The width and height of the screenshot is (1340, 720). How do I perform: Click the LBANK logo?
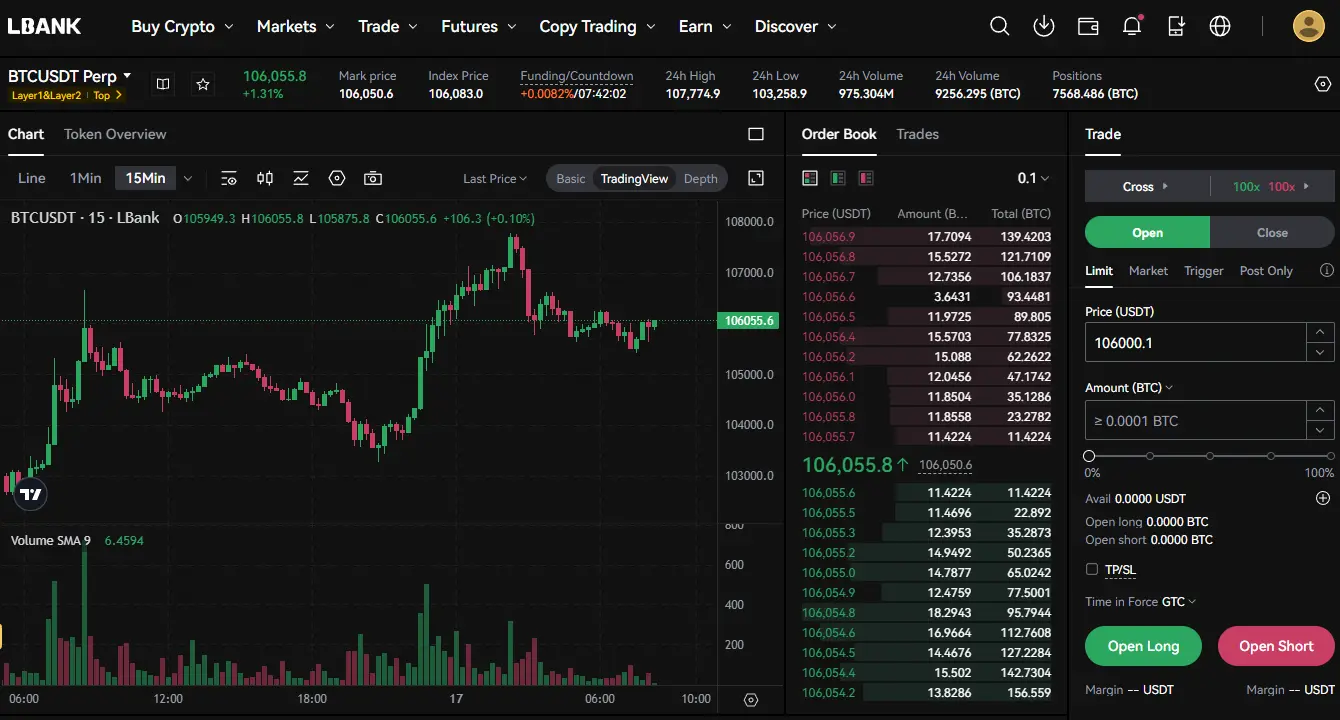tap(45, 27)
